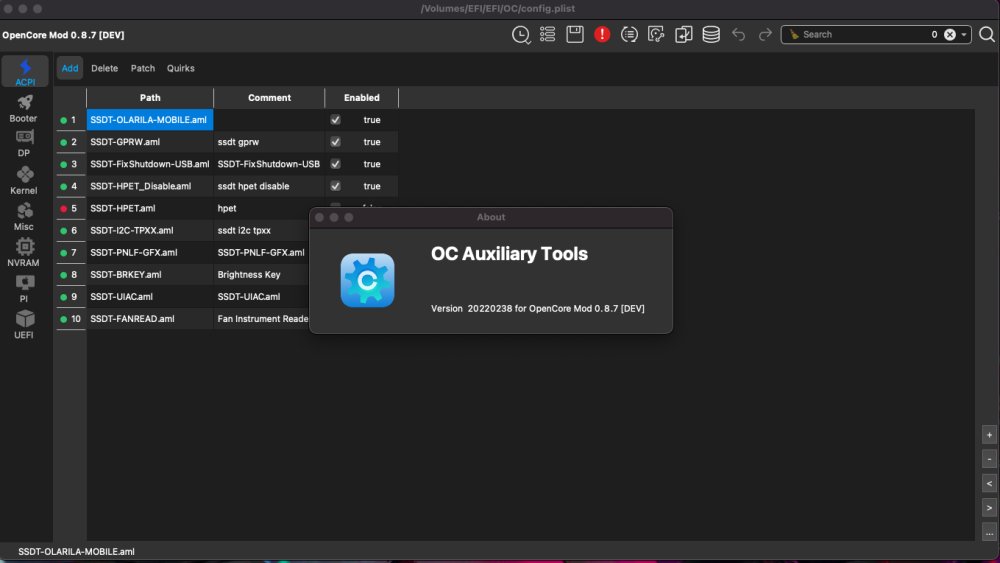Toggle Enabled checkbox for SSDT-FixShutdown-USB.aml
The width and height of the screenshot is (1000, 563).
tap(335, 164)
